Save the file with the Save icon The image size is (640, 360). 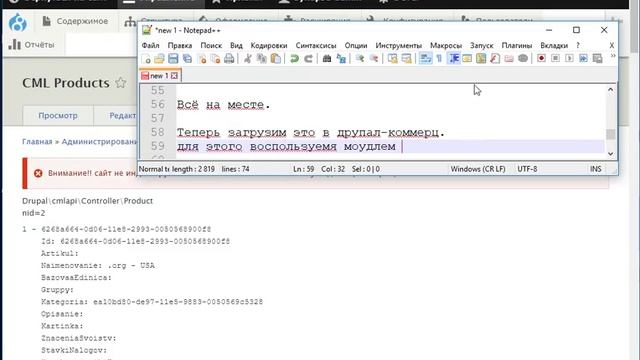[x=173, y=58]
